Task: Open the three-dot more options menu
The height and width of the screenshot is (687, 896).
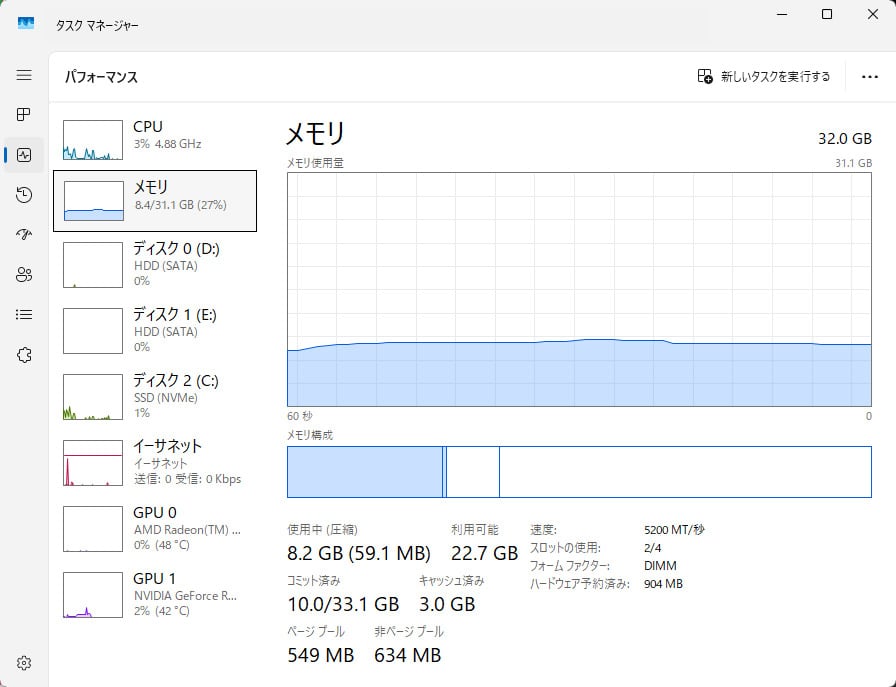Action: (x=868, y=76)
